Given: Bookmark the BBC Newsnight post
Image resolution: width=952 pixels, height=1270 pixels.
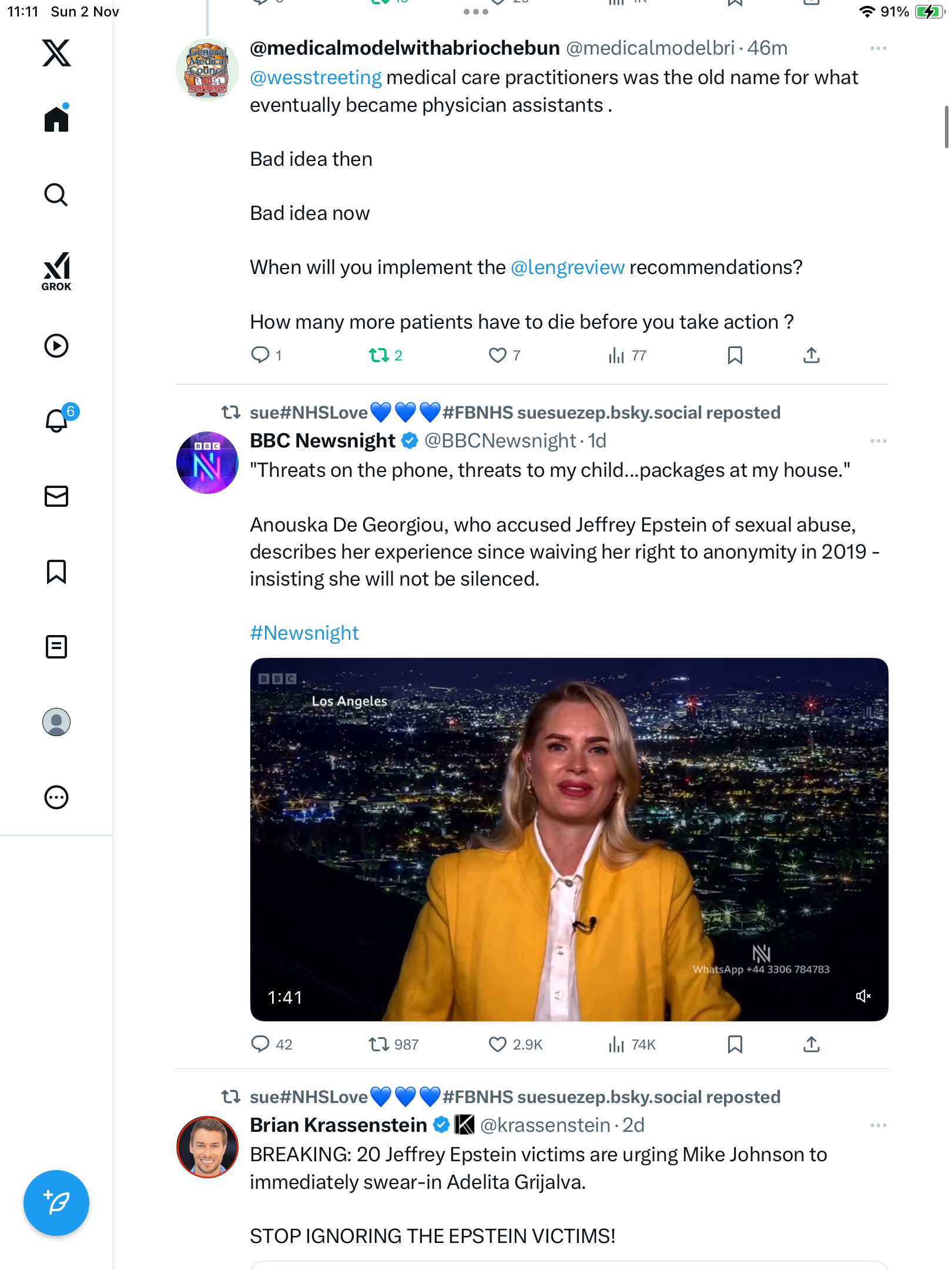Looking at the screenshot, I should (735, 1044).
